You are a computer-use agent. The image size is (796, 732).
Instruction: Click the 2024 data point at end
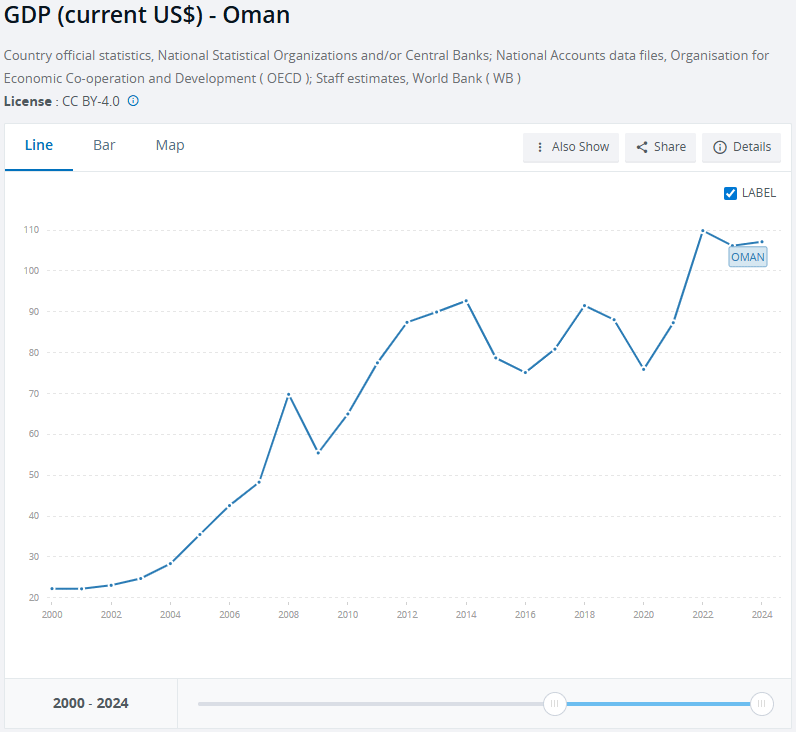click(761, 242)
